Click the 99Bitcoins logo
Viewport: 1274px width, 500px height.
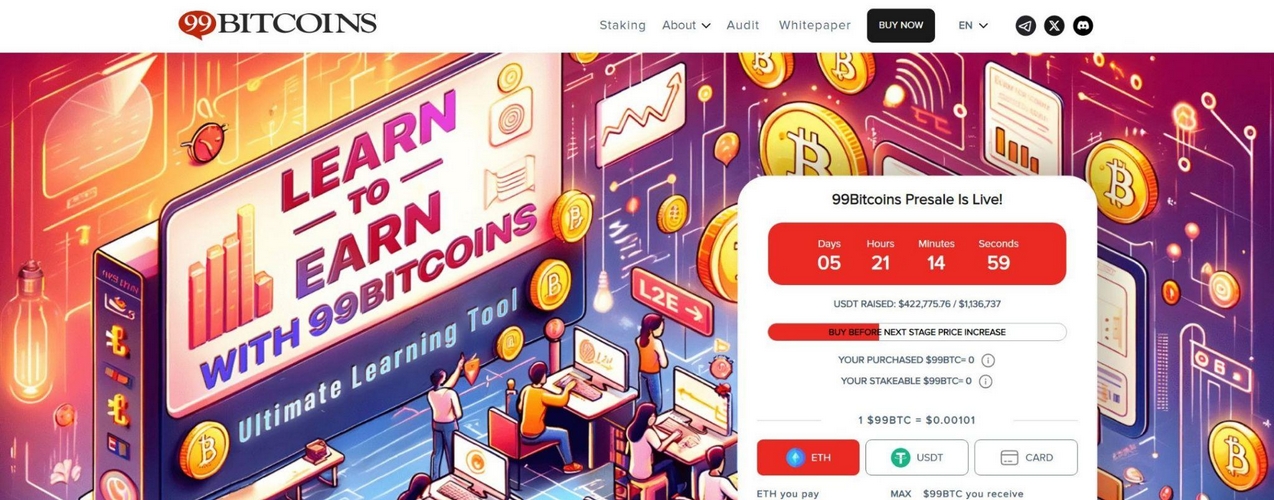(x=277, y=24)
